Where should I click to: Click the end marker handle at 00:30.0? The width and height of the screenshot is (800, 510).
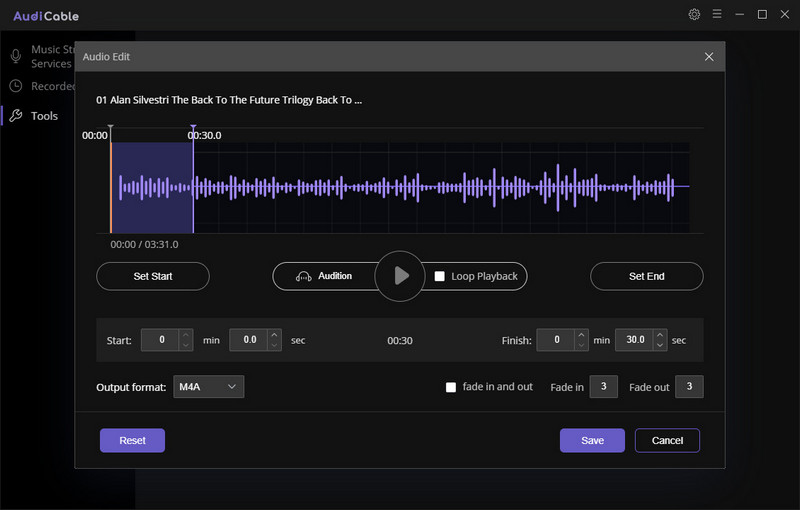193,128
